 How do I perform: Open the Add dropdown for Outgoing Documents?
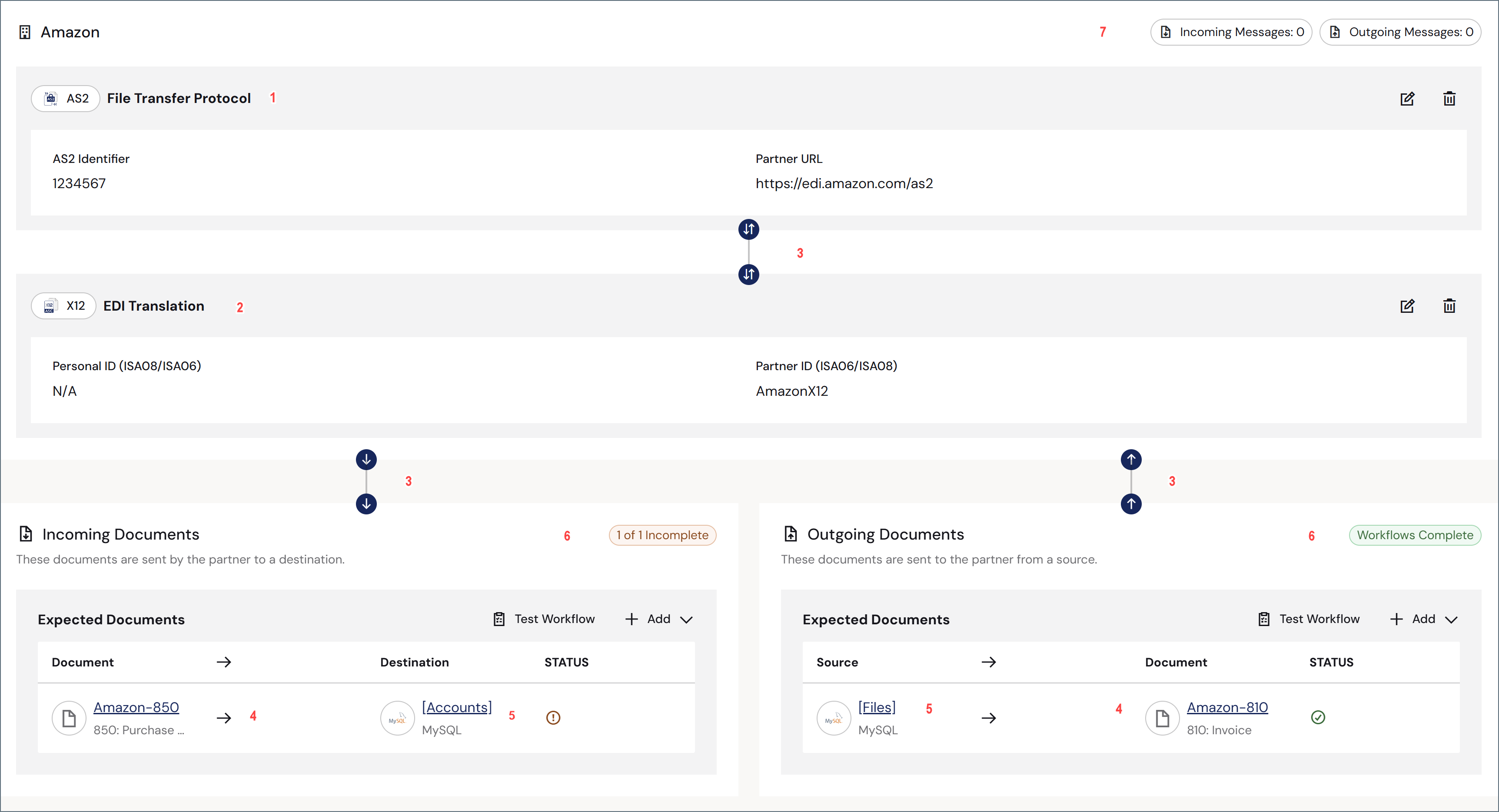click(1423, 620)
